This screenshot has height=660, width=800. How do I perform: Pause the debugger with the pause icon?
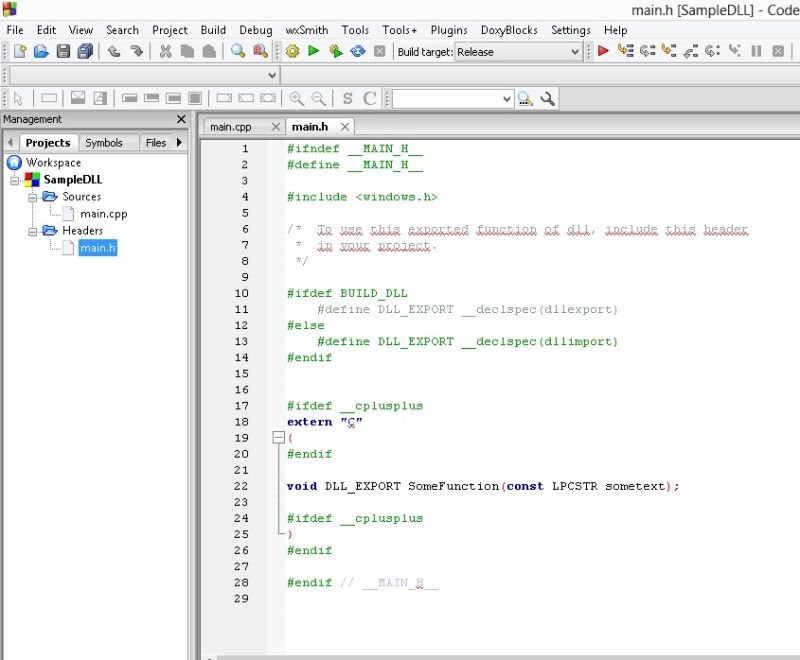(755, 52)
